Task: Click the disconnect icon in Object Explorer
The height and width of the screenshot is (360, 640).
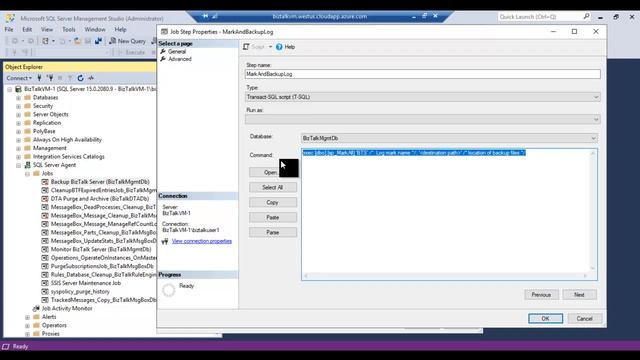Action: pyautogui.click(x=50, y=78)
